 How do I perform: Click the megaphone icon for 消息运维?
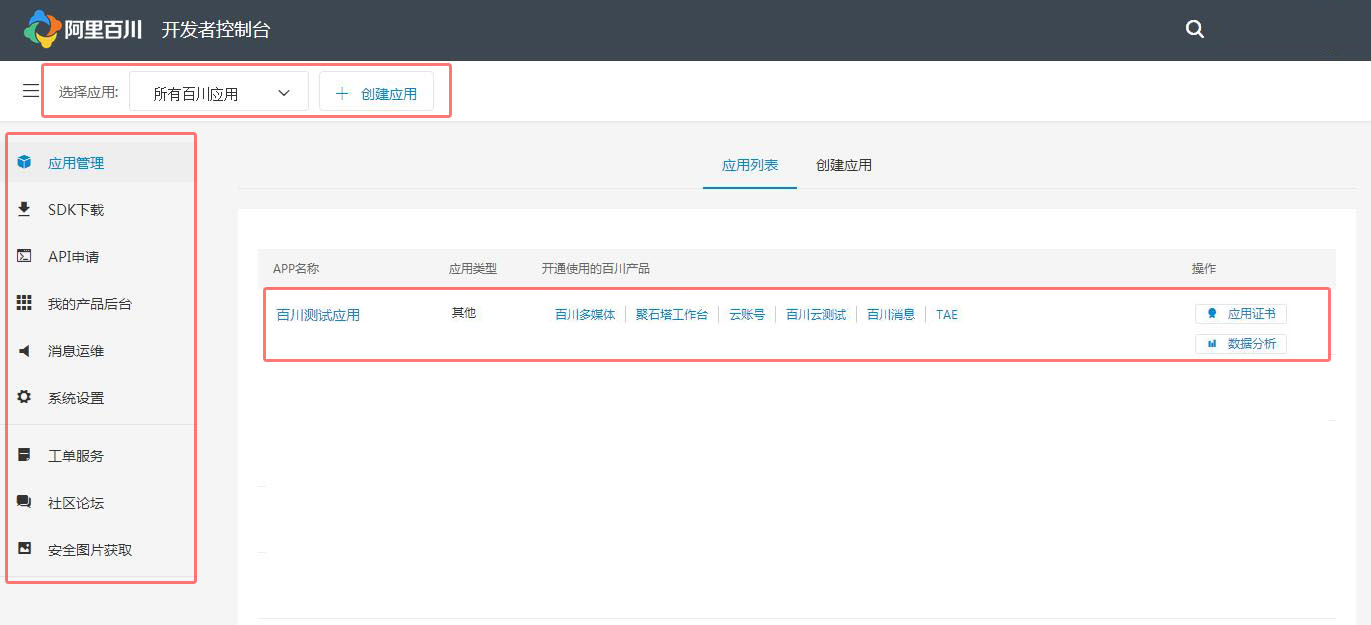coord(24,350)
